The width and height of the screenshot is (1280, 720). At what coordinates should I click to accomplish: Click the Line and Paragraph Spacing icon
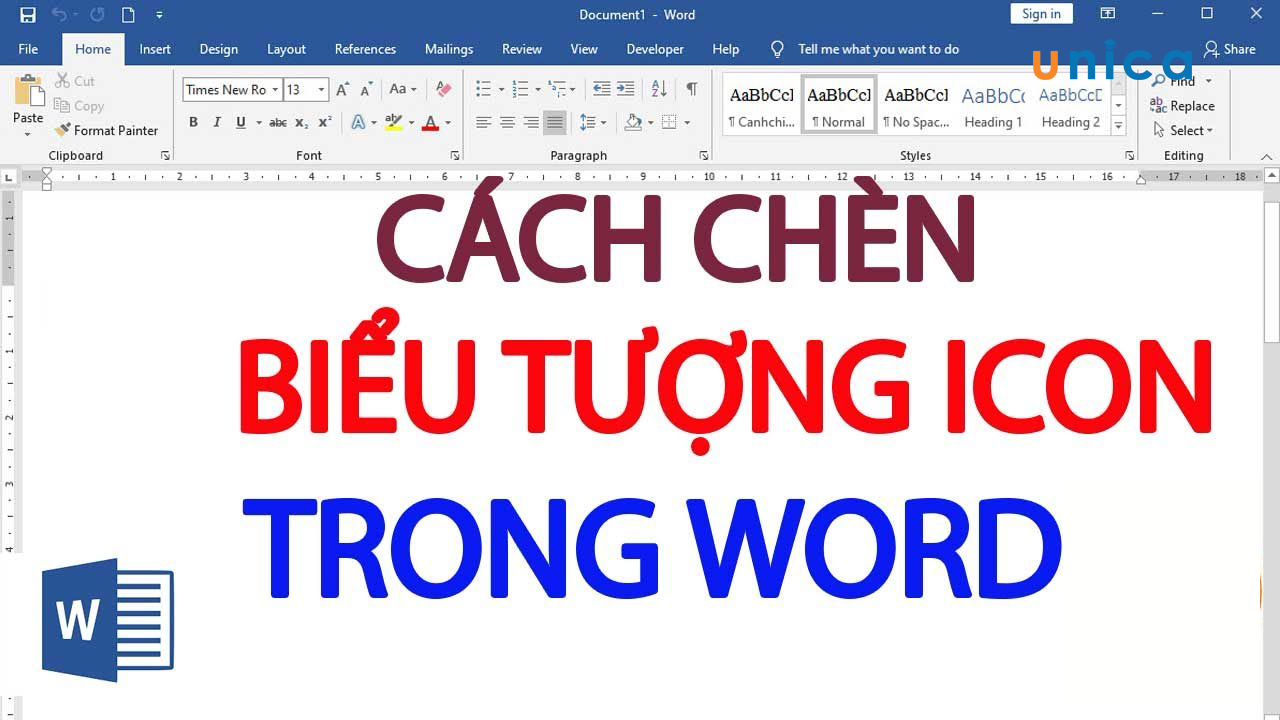(x=586, y=123)
